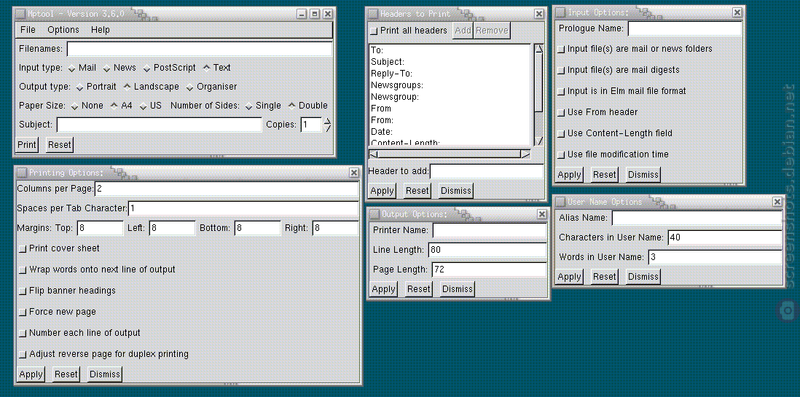The image size is (800, 397).
Task: Toggle Print all headers checkbox
Action: [x=374, y=31]
